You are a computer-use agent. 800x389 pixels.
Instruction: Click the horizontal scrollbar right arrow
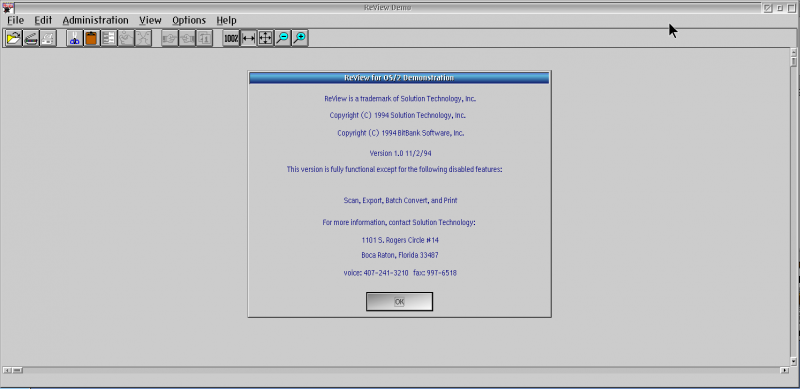pos(784,370)
